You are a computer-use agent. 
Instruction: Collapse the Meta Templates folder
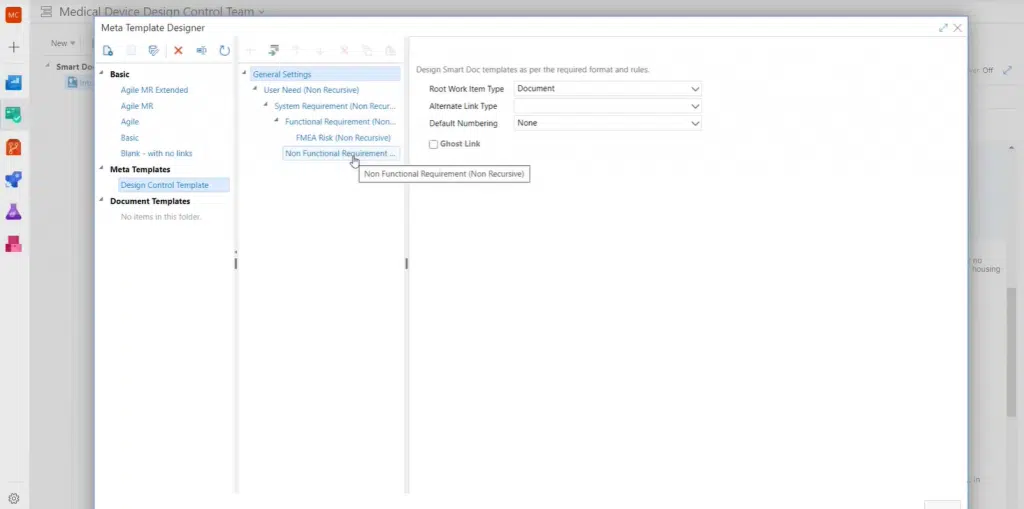pyautogui.click(x=101, y=170)
